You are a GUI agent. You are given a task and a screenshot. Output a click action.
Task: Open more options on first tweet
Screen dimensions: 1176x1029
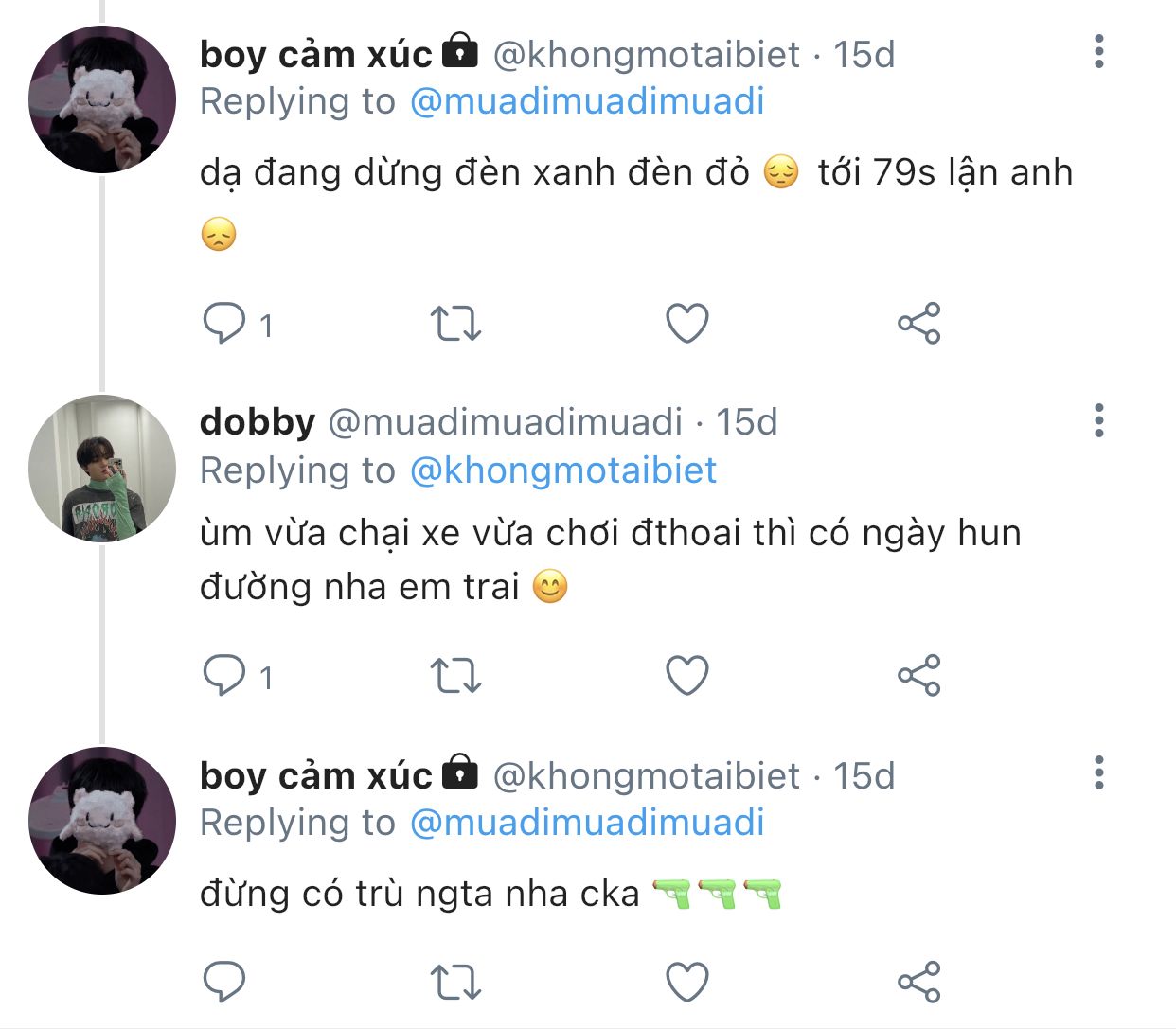pyautogui.click(x=1098, y=51)
